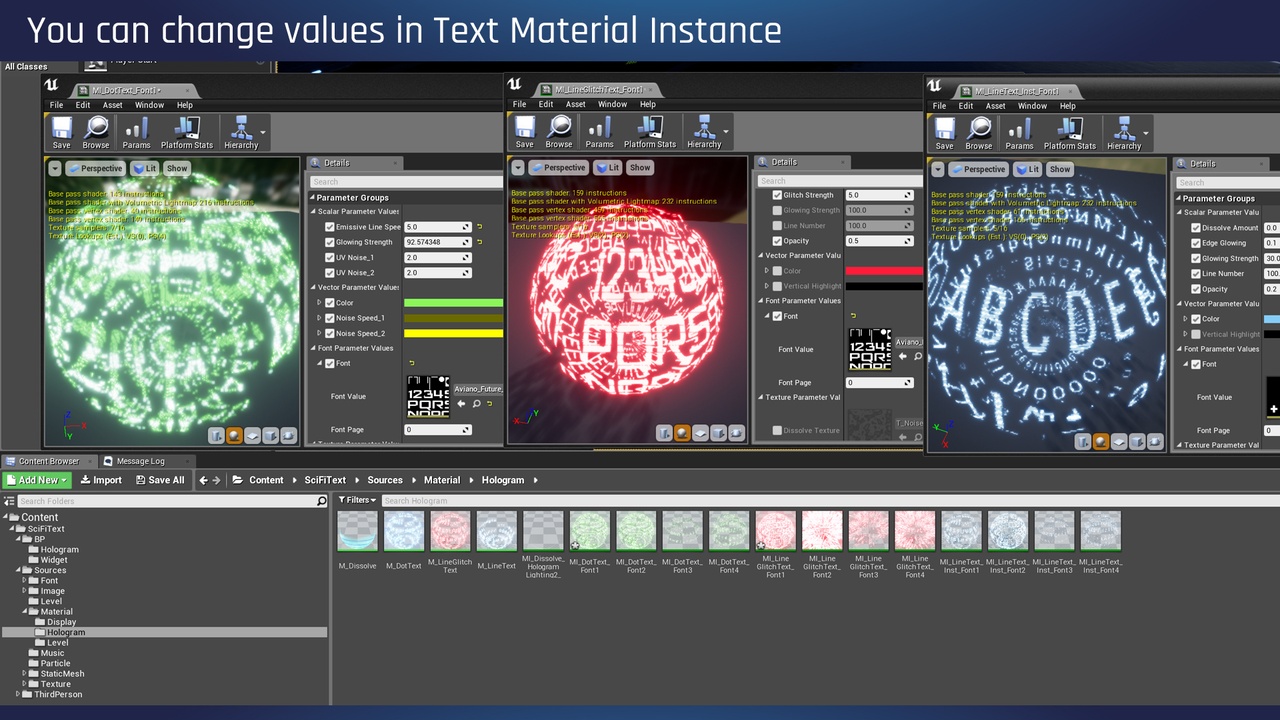The height and width of the screenshot is (720, 1280).
Task: Click Hierarchy in MI_LineText_Inst_Font1 toolbar
Action: (1124, 133)
